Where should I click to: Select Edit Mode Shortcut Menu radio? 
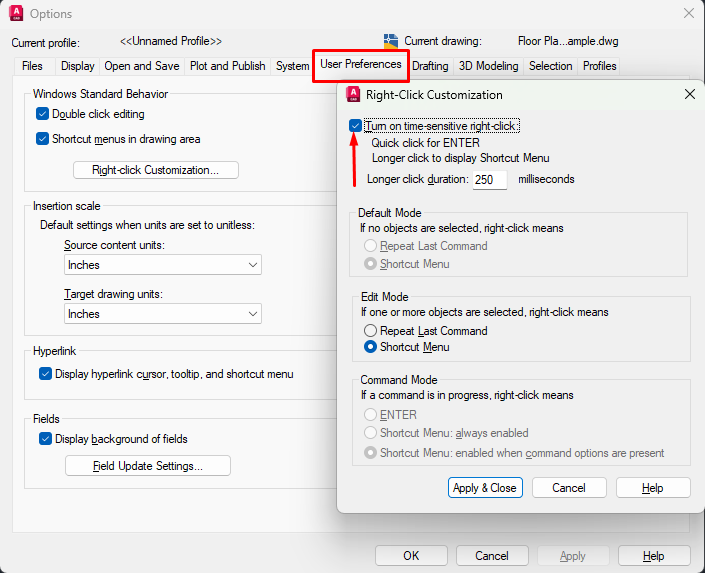[x=370, y=347]
